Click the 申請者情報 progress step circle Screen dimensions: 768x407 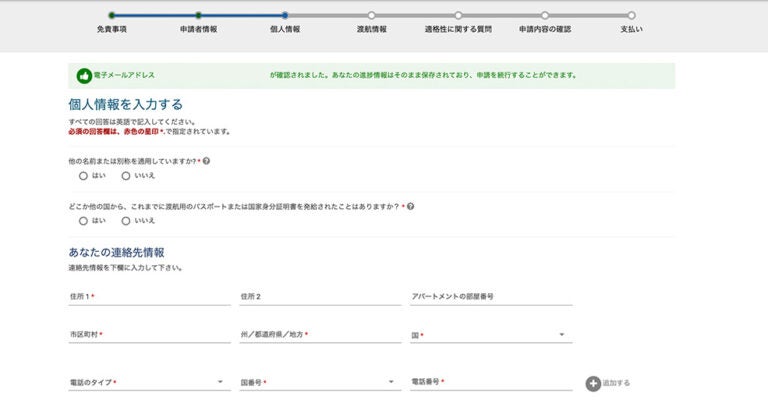[198, 15]
